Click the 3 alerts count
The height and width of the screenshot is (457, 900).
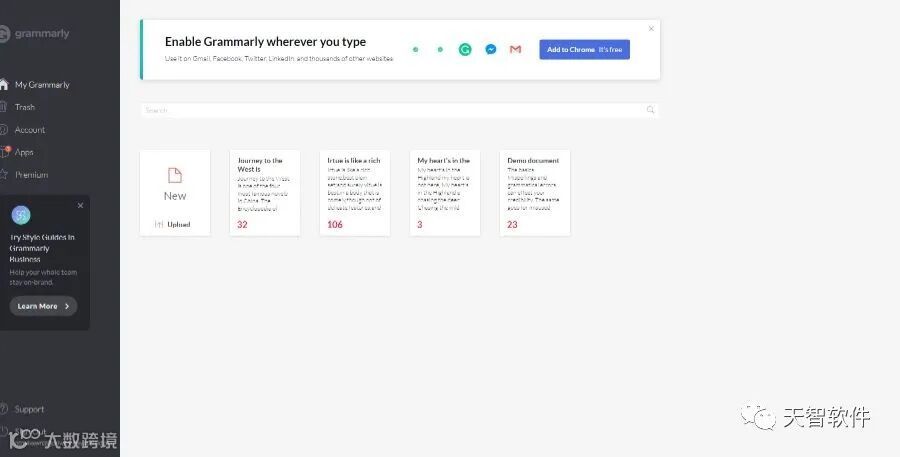(420, 224)
